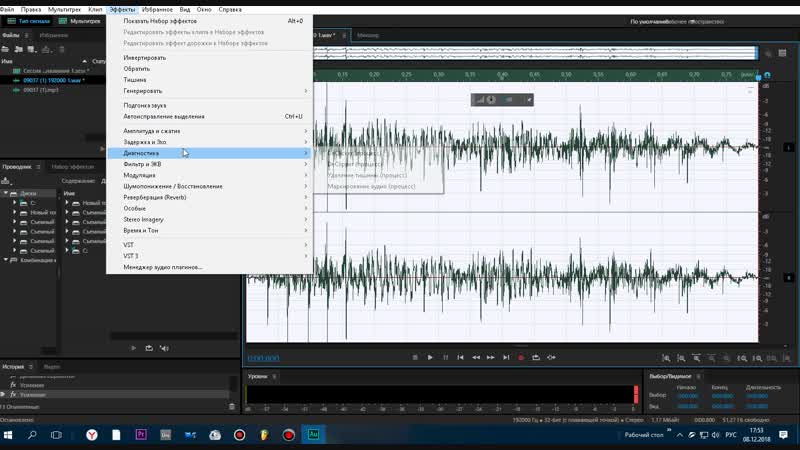The width and height of the screenshot is (800, 450).
Task: Click the last zoom icon in zoom toolbar
Action: [x=787, y=358]
